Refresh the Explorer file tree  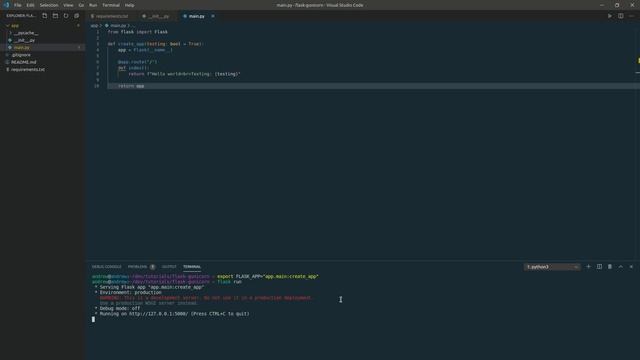pyautogui.click(x=66, y=16)
